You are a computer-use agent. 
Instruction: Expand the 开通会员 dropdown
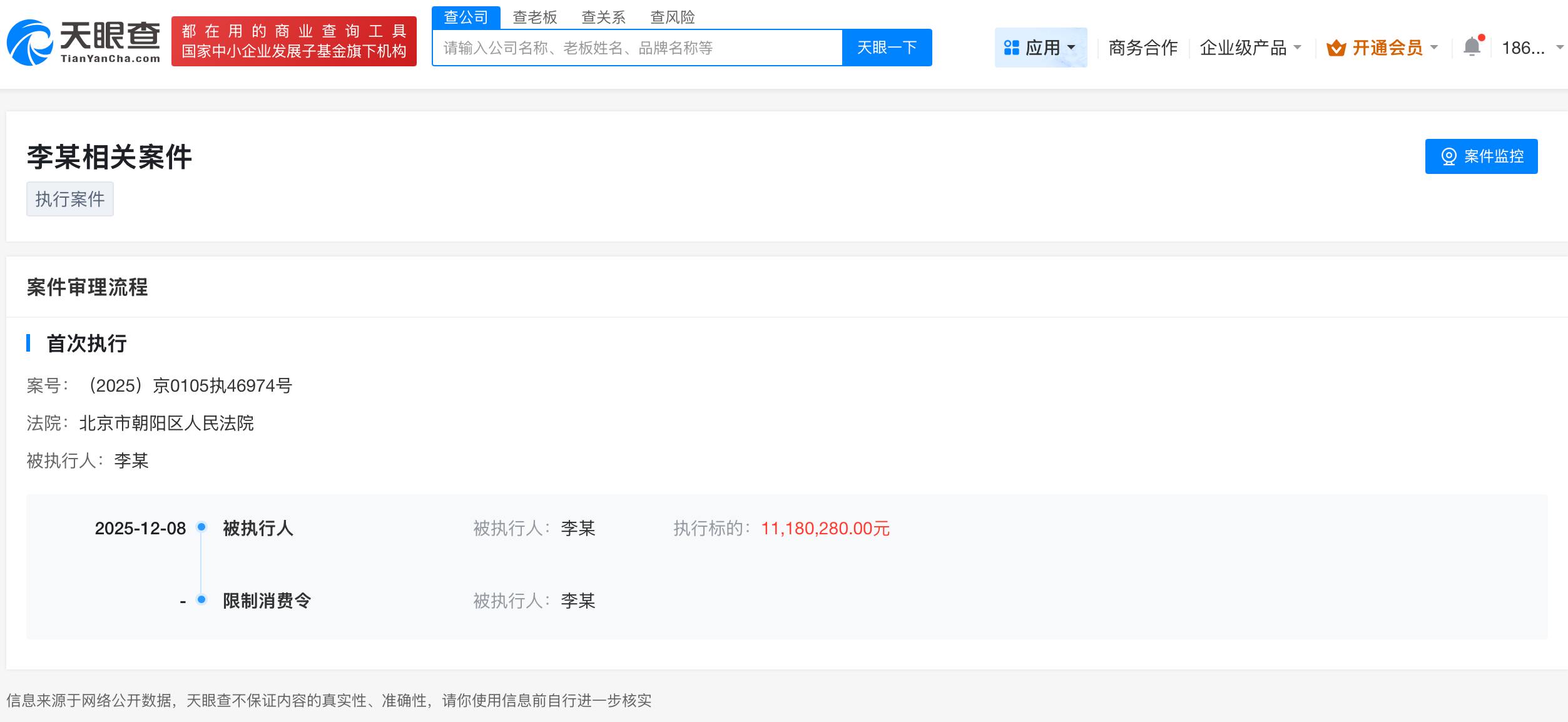pos(1433,48)
